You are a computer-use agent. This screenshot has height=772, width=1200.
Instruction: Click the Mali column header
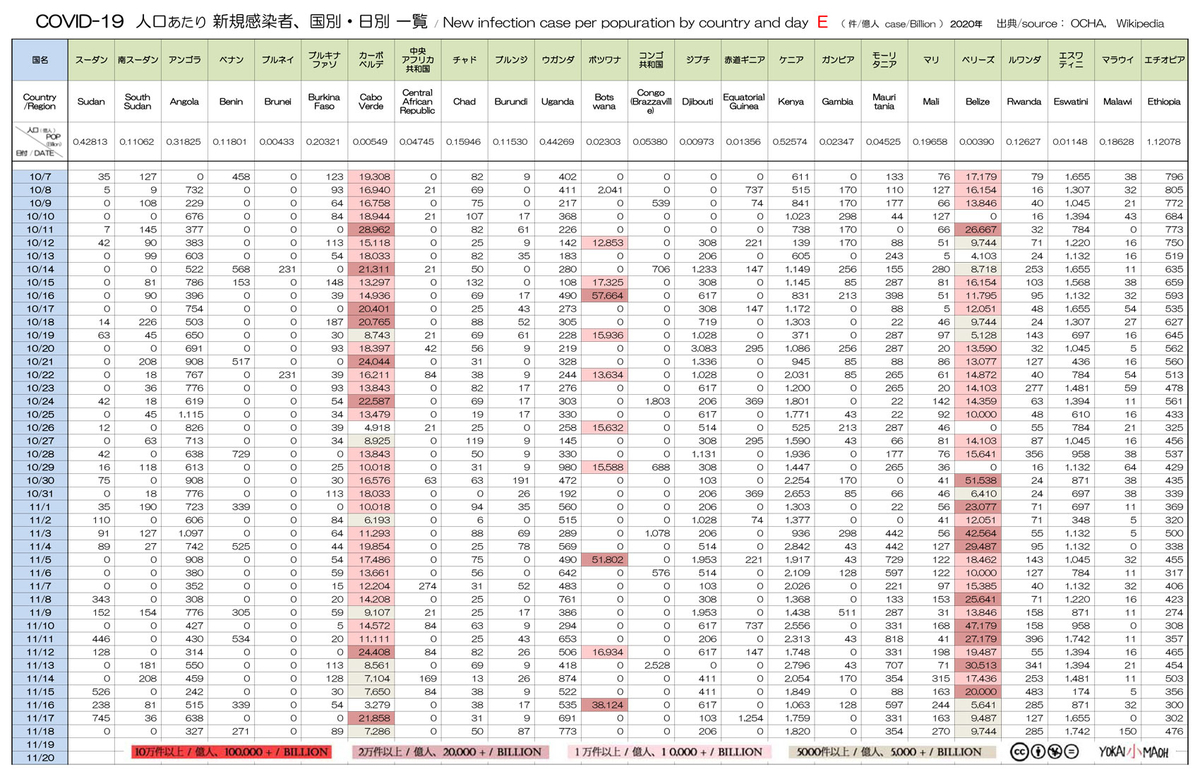[x=931, y=102]
